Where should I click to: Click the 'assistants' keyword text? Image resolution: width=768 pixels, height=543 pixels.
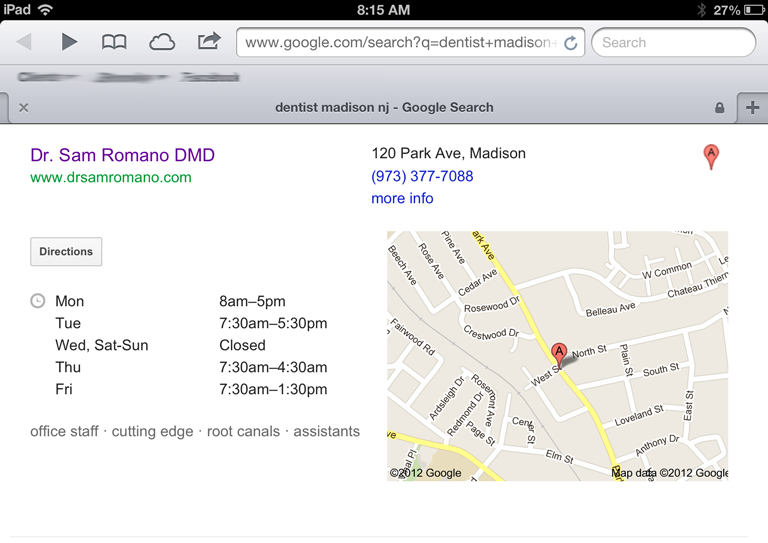pyautogui.click(x=327, y=431)
